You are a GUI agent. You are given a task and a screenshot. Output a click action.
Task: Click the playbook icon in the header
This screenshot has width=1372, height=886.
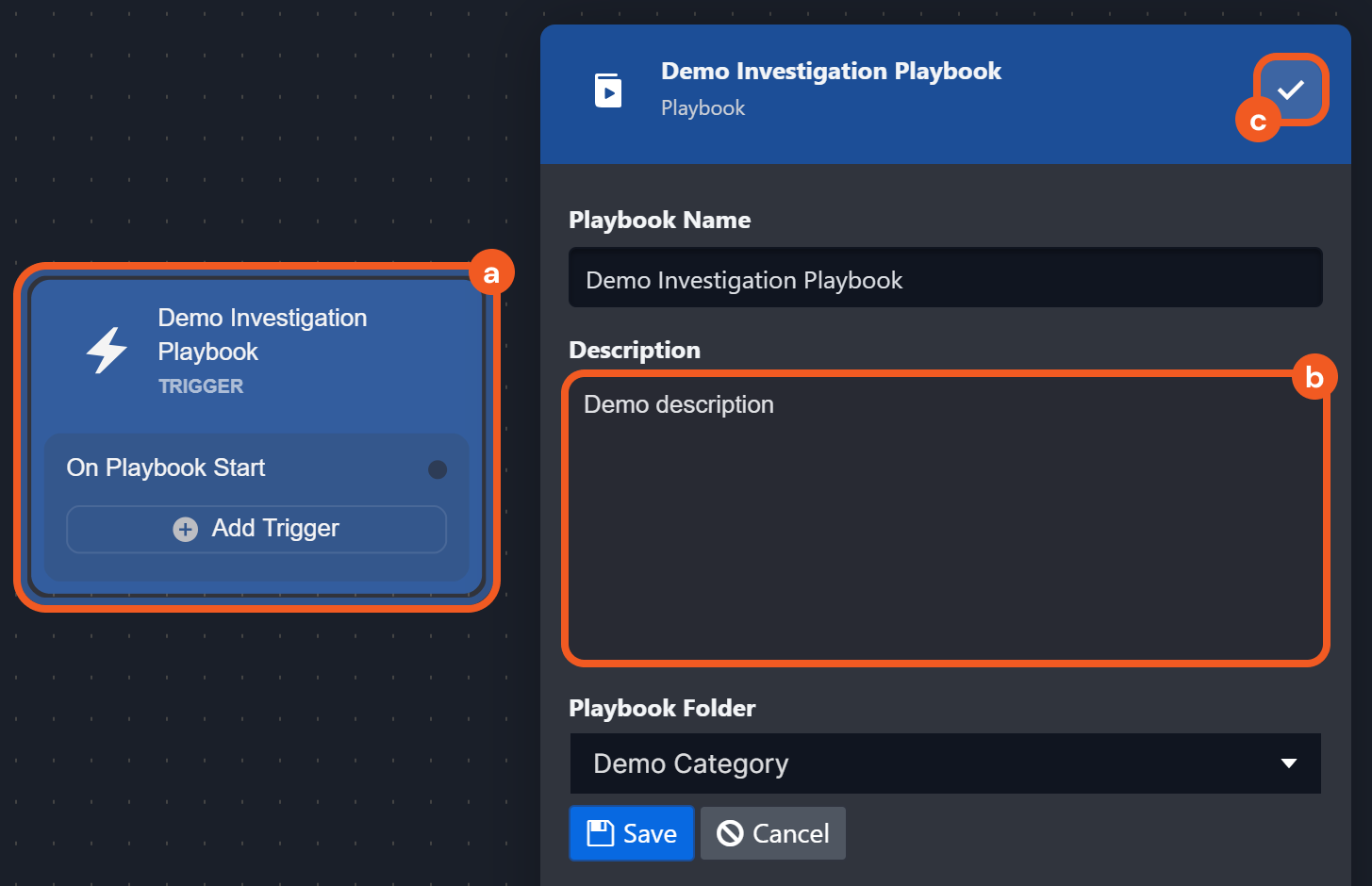608,90
